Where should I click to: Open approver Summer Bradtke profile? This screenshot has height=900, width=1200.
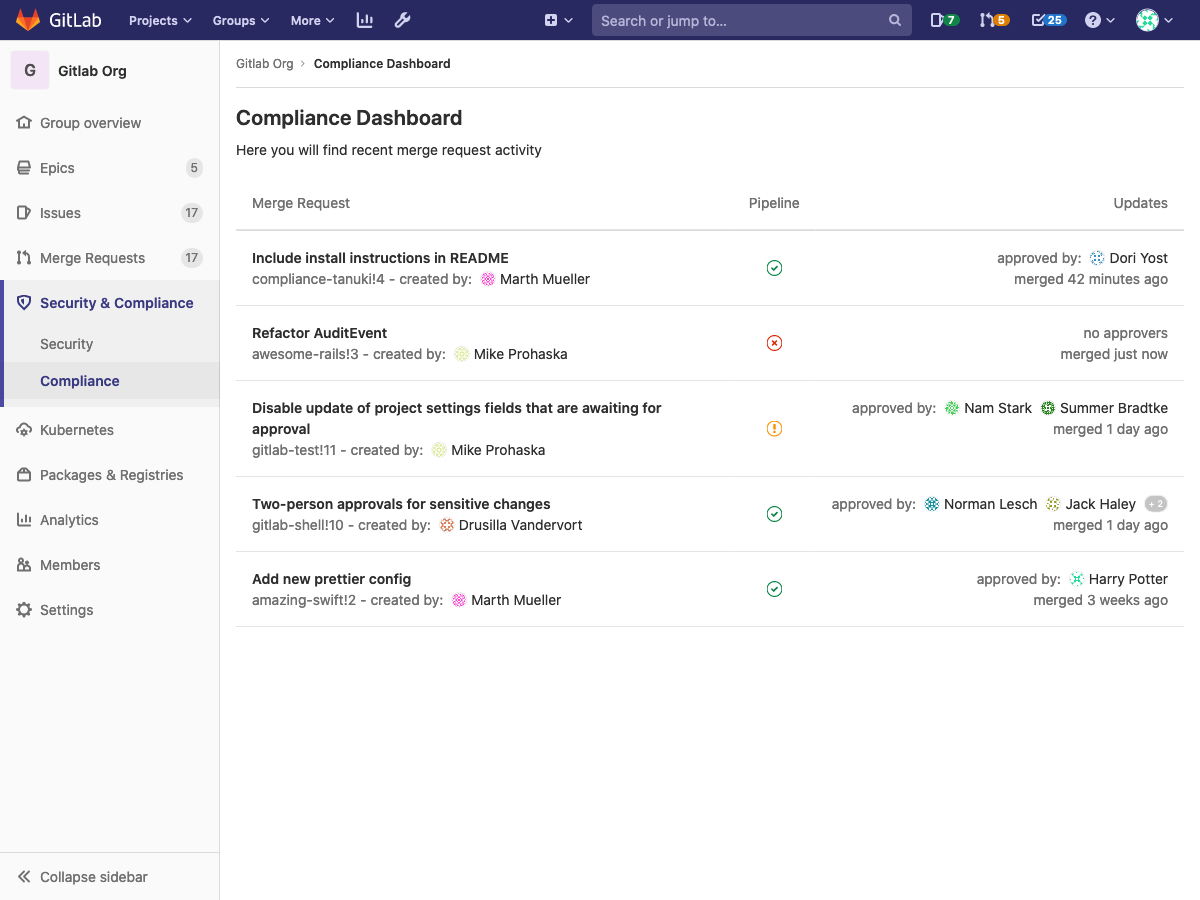pyautogui.click(x=1104, y=408)
